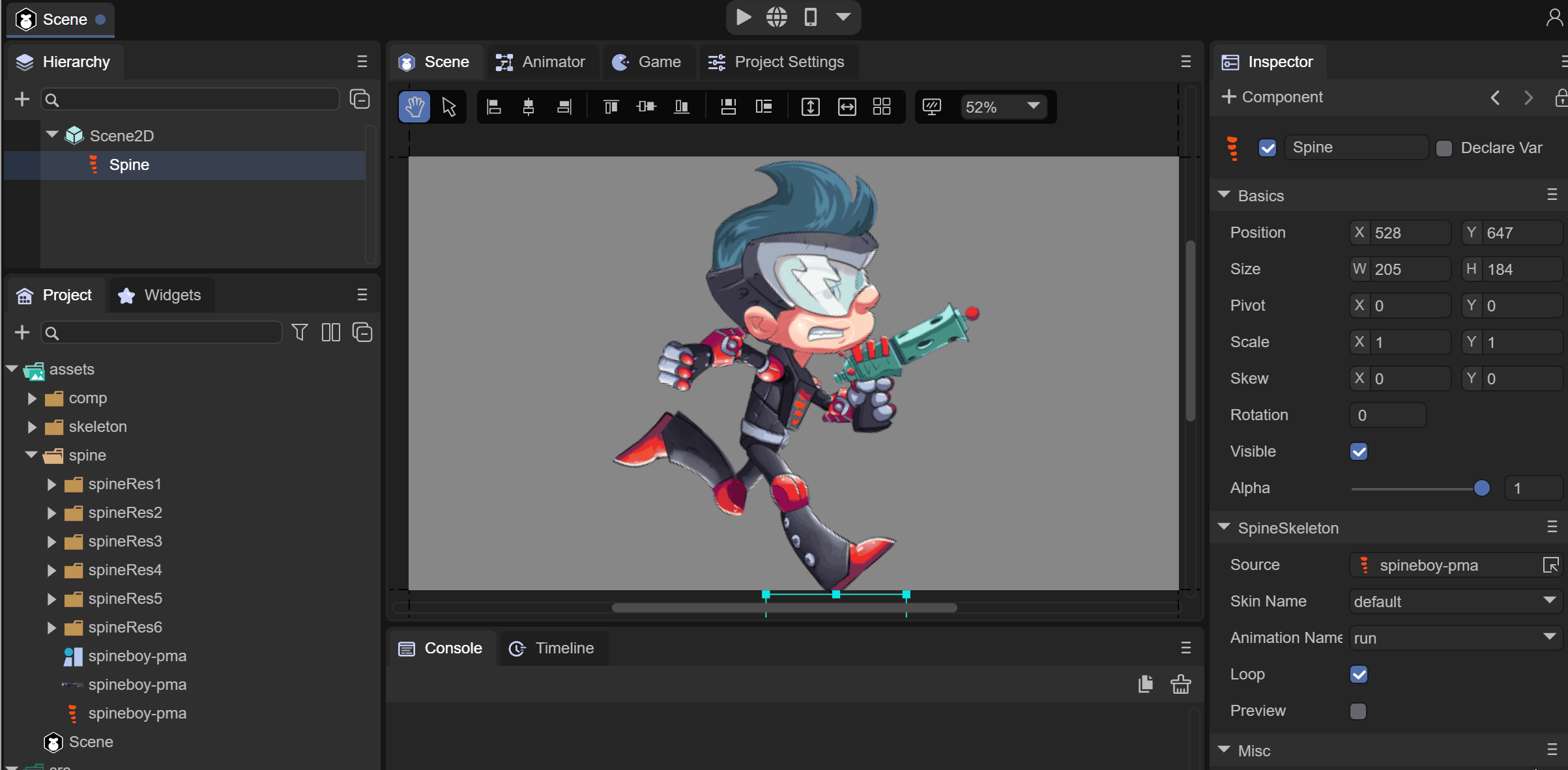Click Hierarchy collapse-all icon beside search
Image resolution: width=1568 pixels, height=770 pixels.
[x=360, y=99]
